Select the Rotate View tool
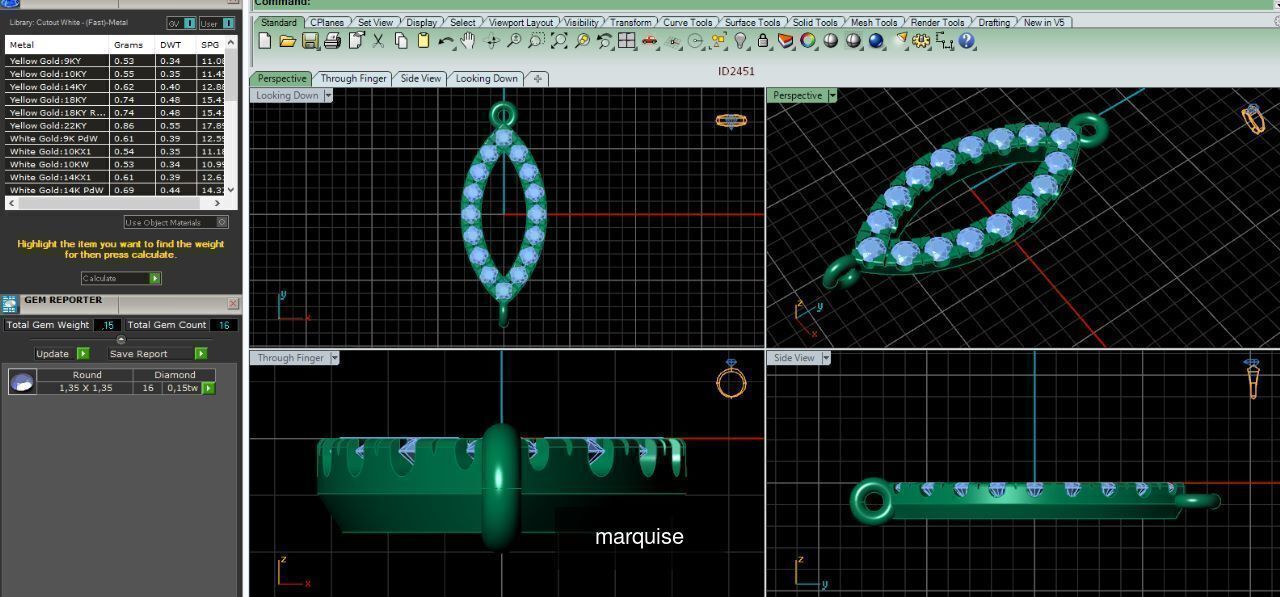This screenshot has height=597, width=1280. click(x=491, y=41)
